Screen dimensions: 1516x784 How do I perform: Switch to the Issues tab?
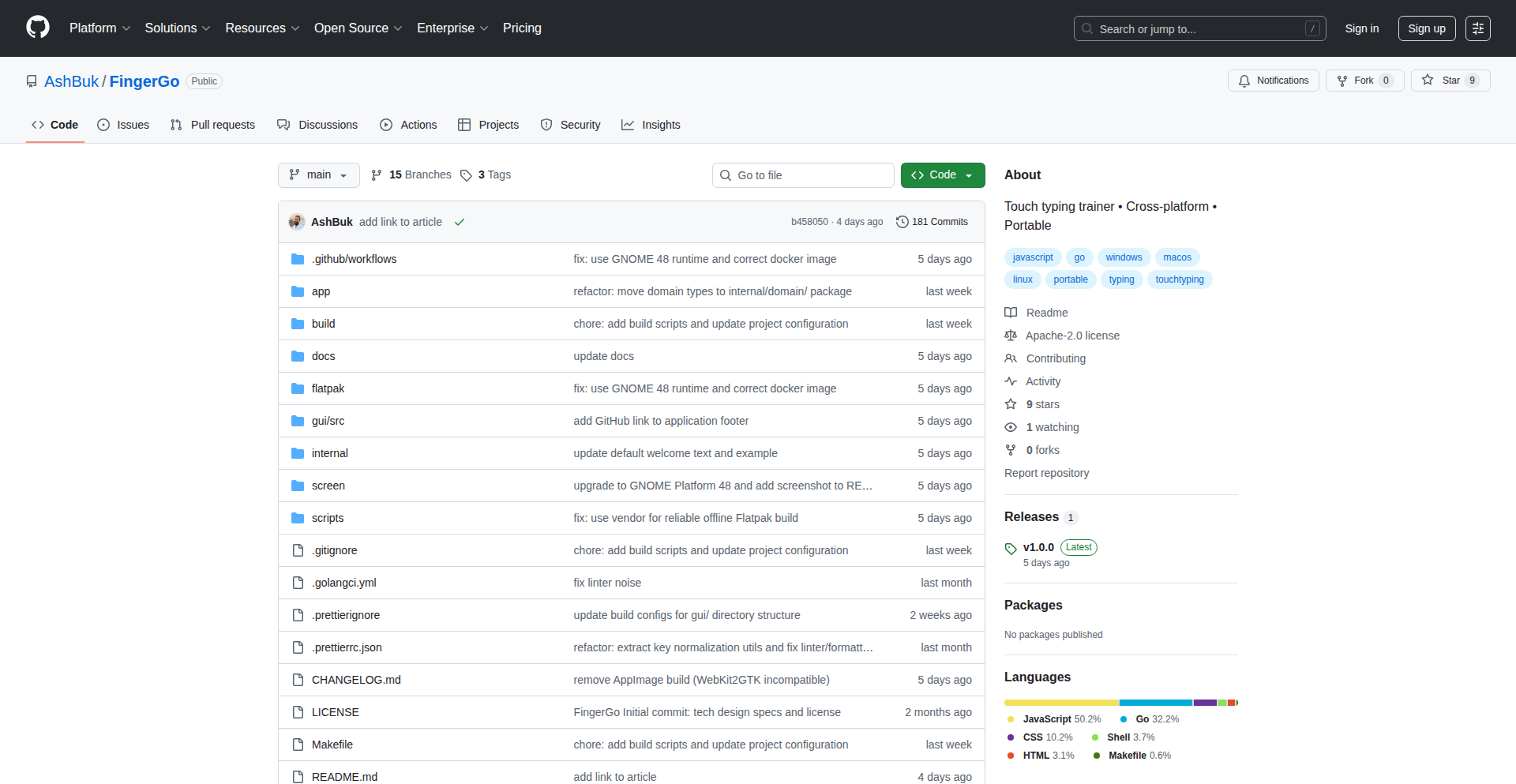(124, 125)
